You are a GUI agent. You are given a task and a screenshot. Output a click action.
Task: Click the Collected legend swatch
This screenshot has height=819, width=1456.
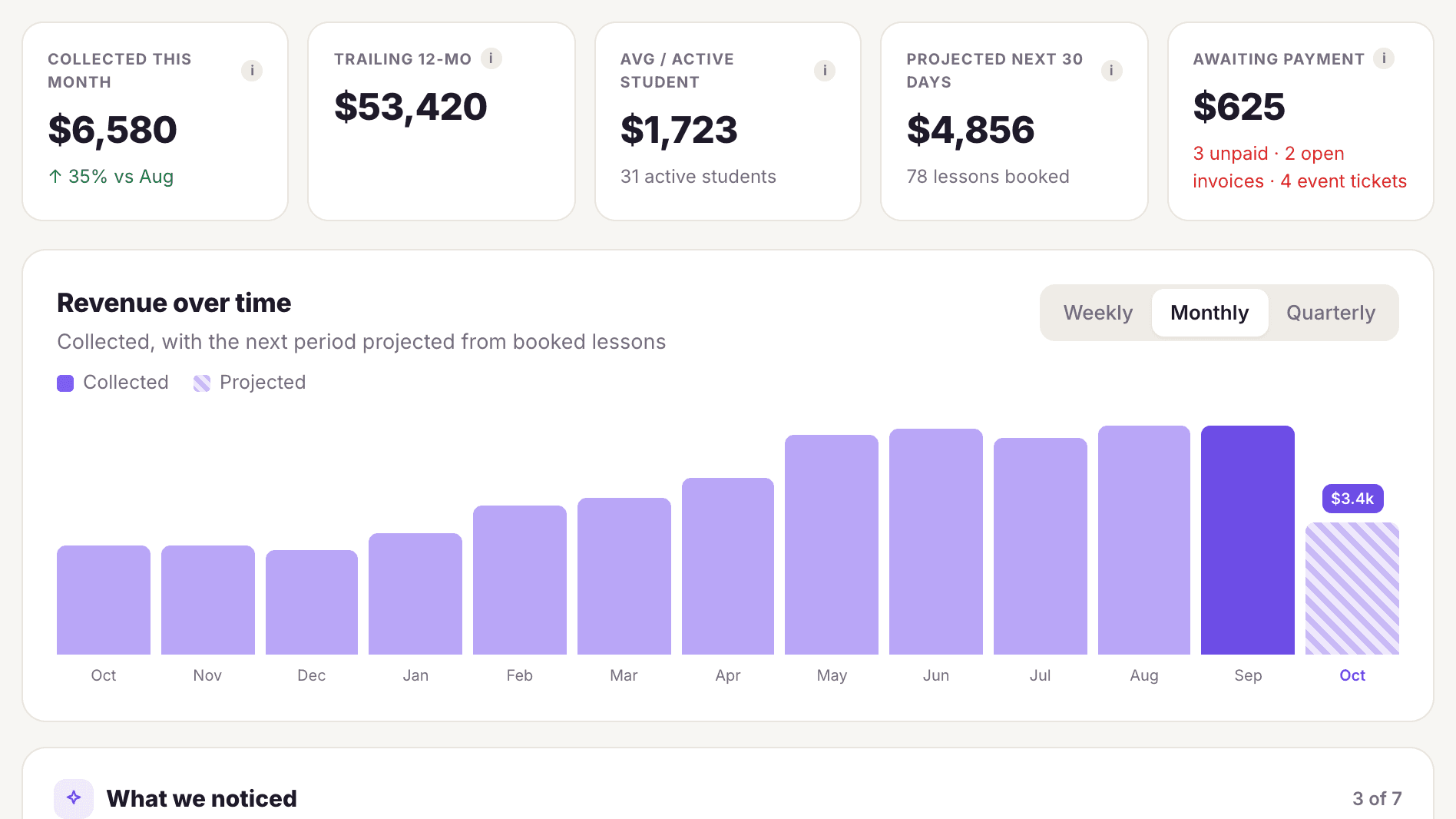coord(65,383)
